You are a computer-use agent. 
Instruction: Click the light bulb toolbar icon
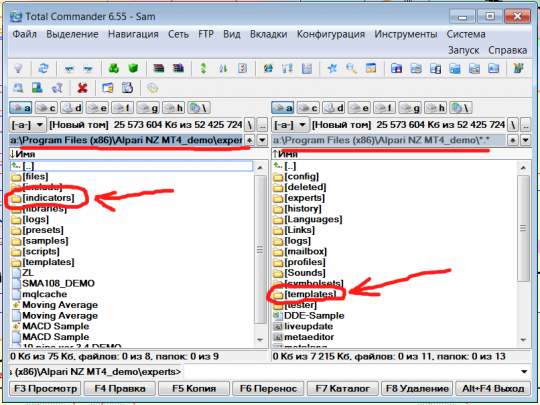tap(18, 68)
